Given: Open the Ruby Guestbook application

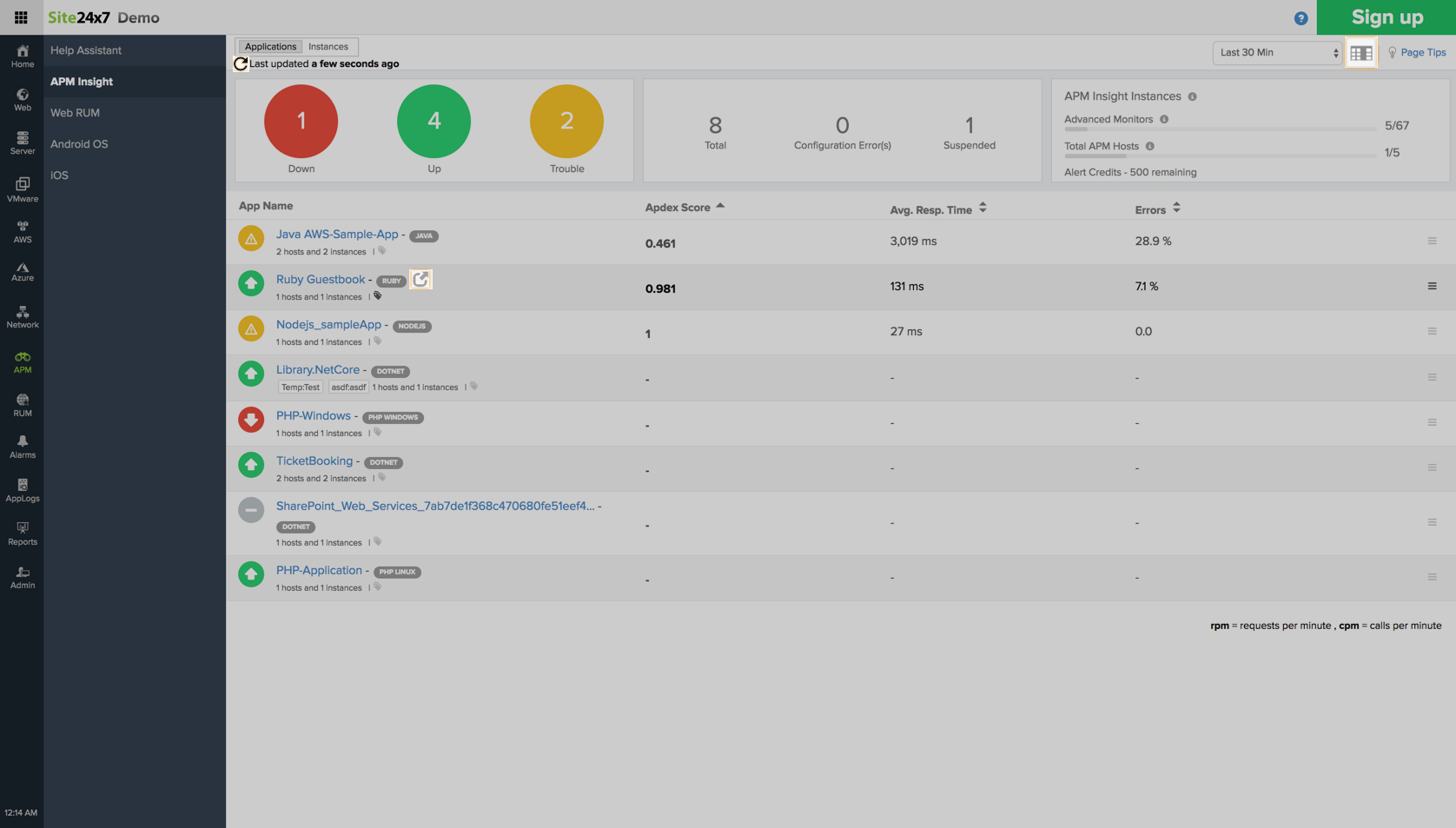Looking at the screenshot, I should click(x=321, y=279).
